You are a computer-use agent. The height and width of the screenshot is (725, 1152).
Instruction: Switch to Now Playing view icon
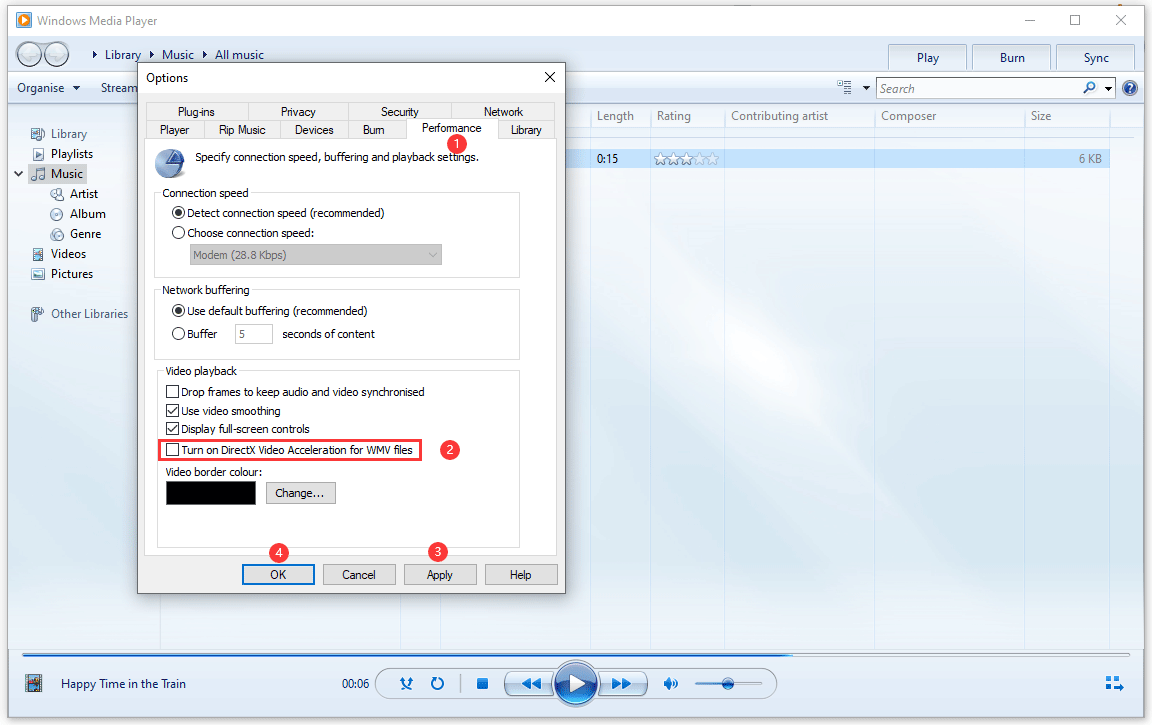pyautogui.click(x=1115, y=684)
